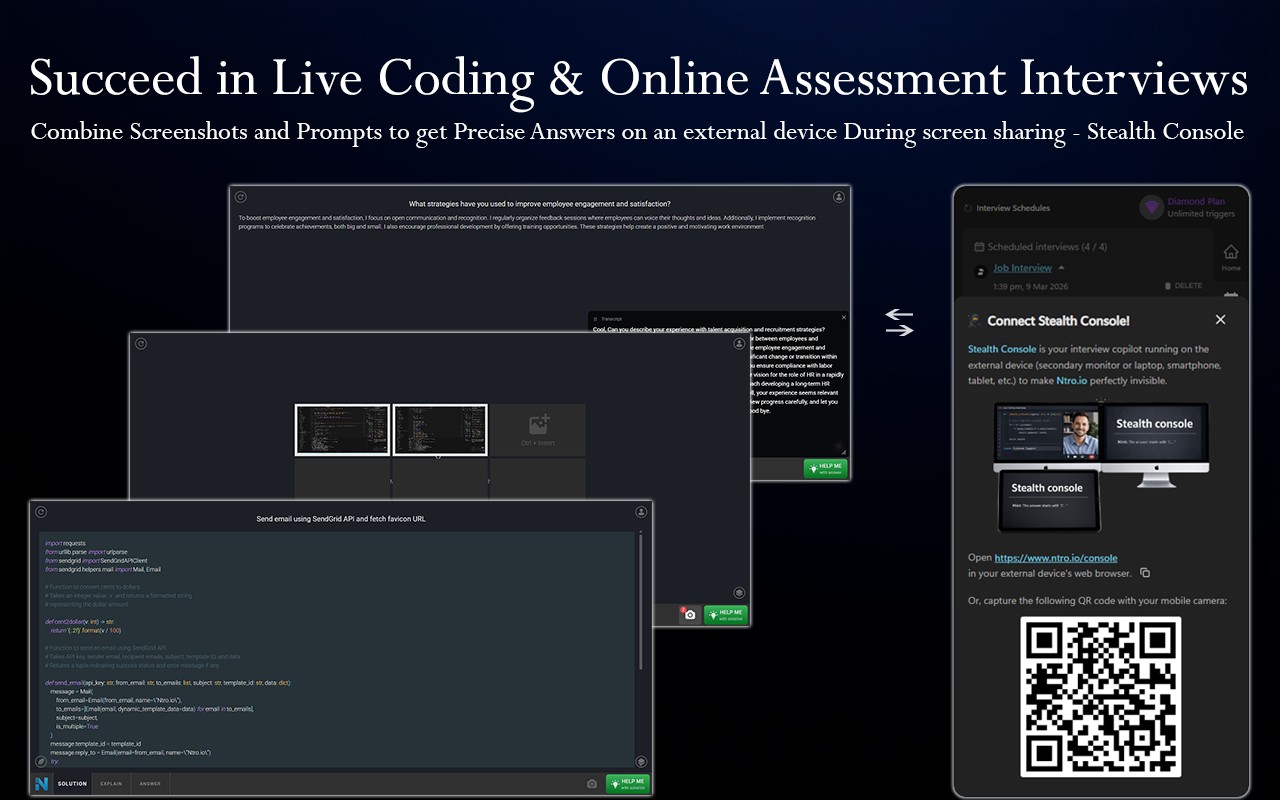
Task: Click the refresh icon in the employee engagement window
Action: tap(241, 197)
